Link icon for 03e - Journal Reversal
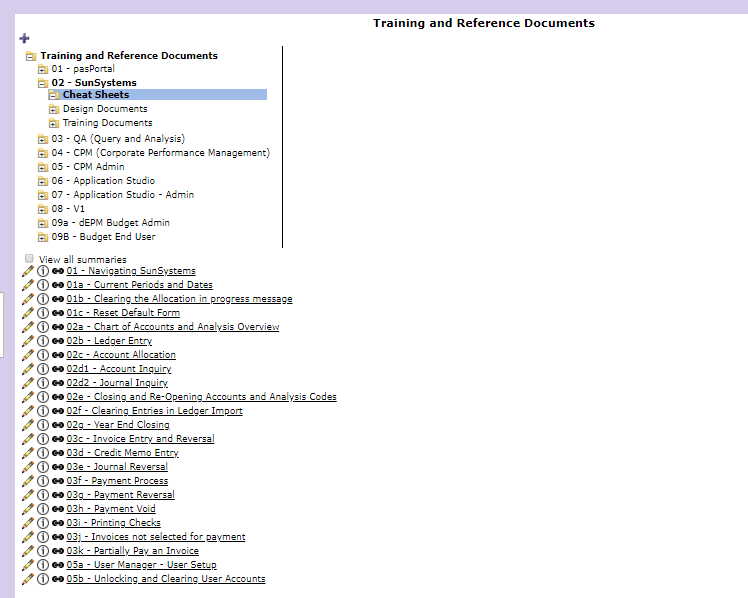 coord(58,467)
